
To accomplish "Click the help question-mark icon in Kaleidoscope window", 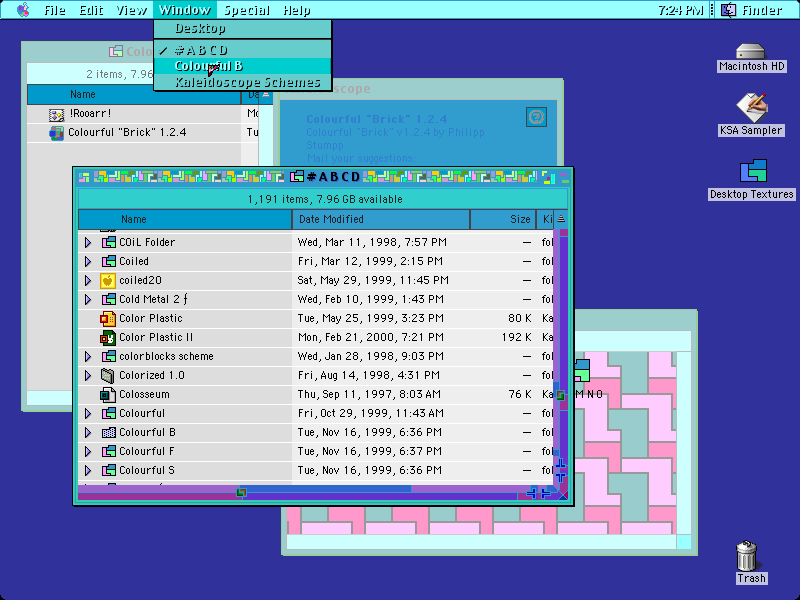I will pos(536,117).
